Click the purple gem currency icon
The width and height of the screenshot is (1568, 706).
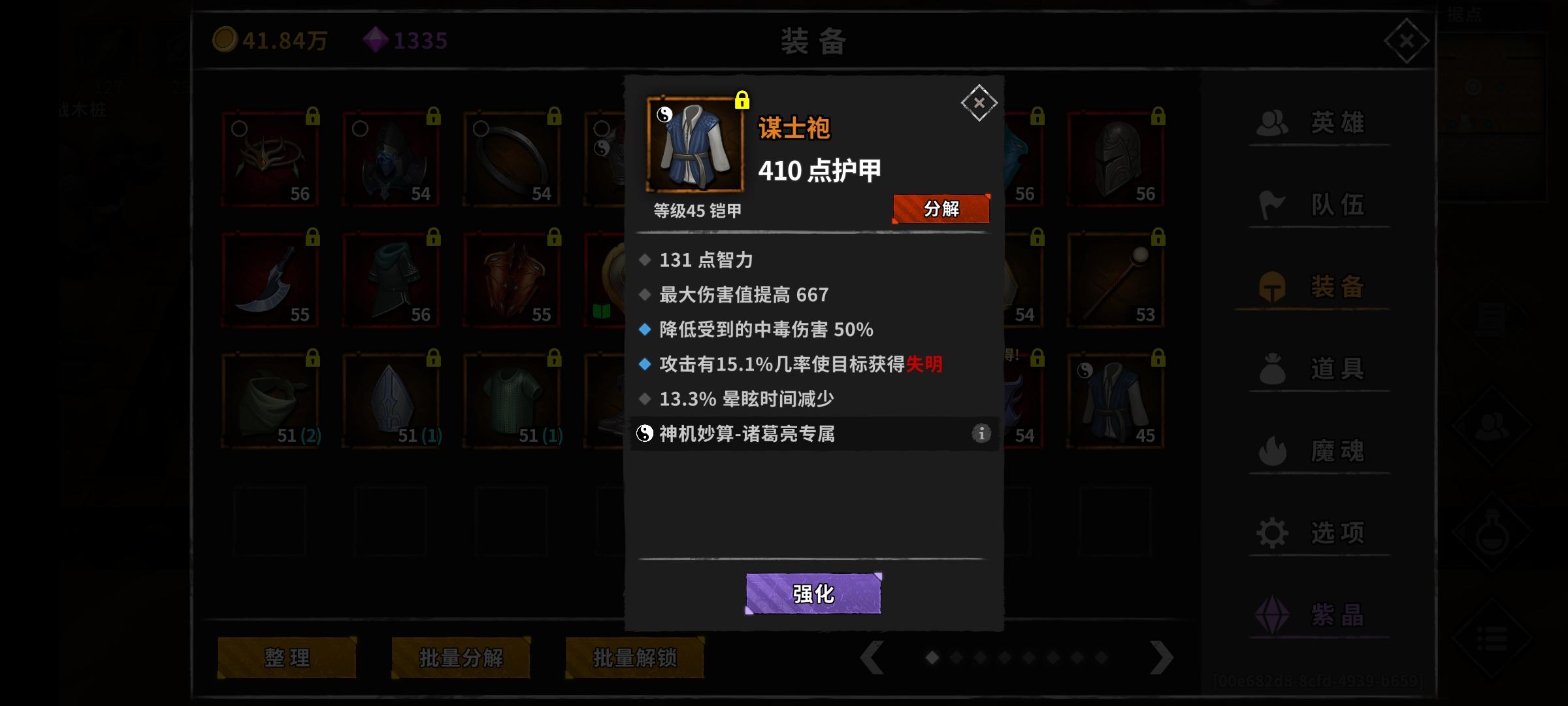376,40
